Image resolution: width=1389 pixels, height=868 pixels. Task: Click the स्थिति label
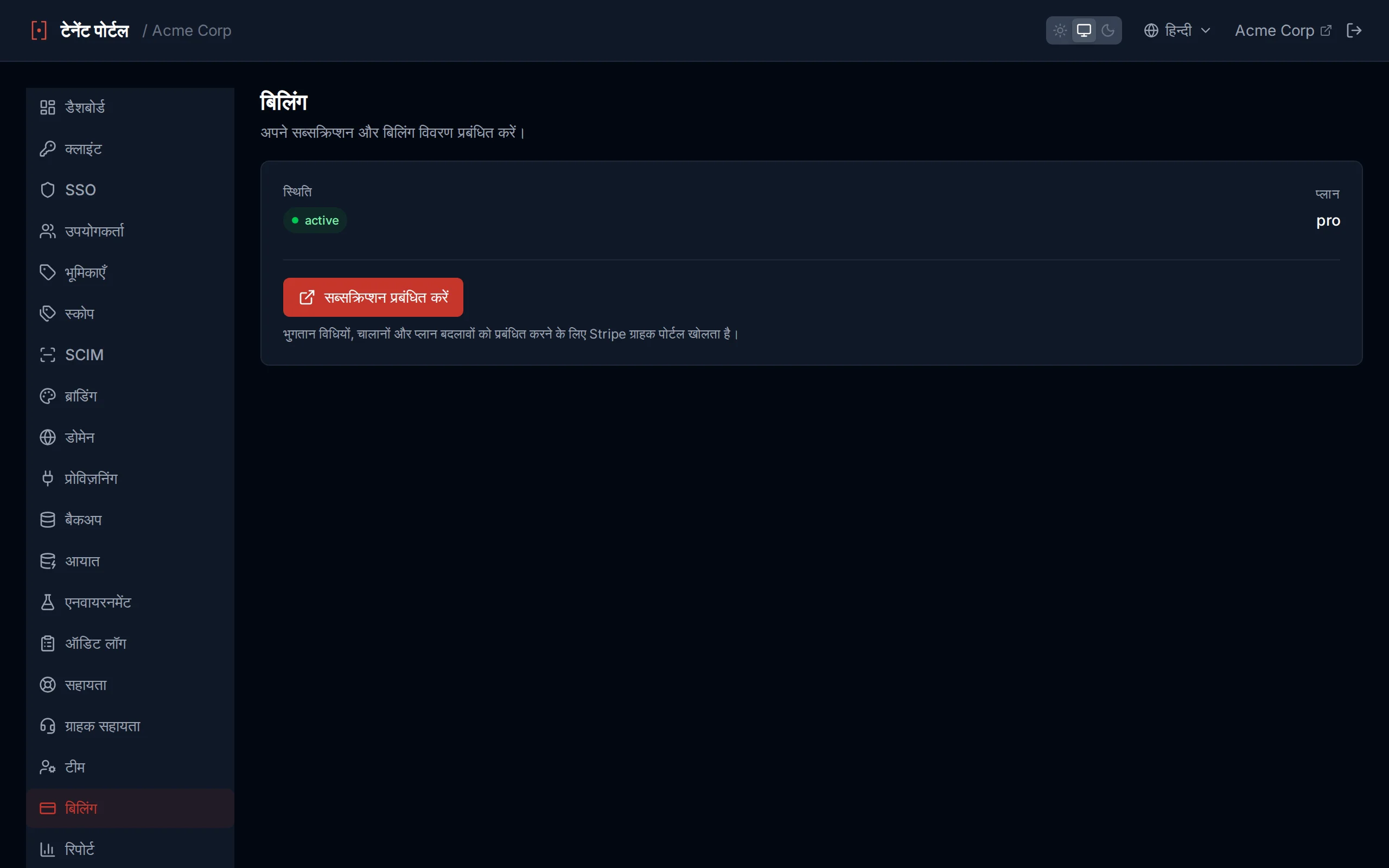point(297,191)
